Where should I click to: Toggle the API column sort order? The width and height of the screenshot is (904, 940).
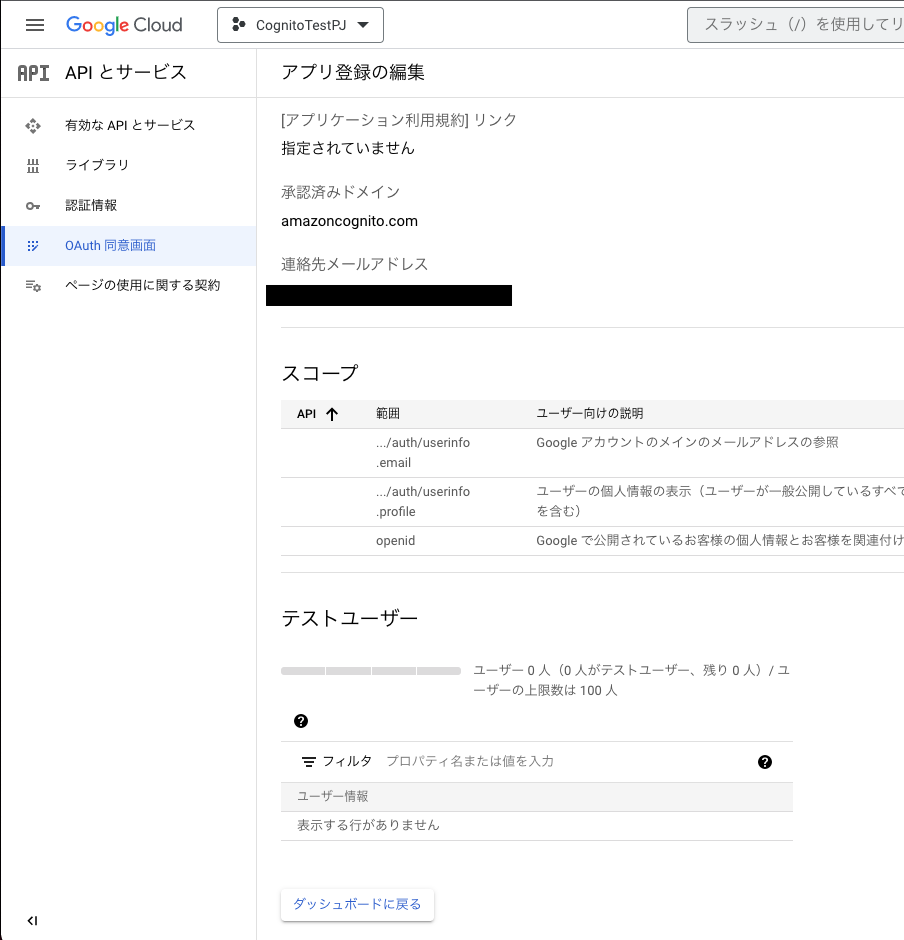331,413
